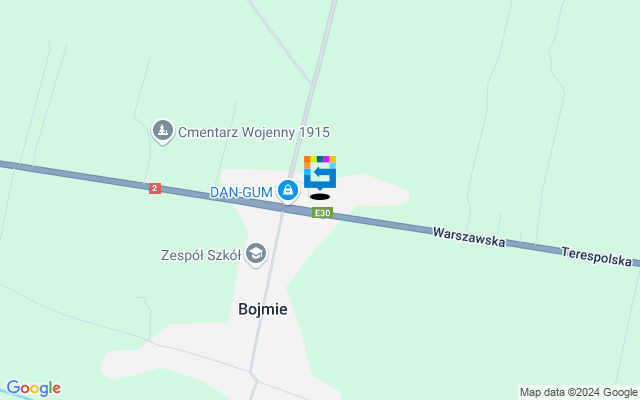Click the Terespolska street label
Screen dimensions: 640x400
click(596, 256)
